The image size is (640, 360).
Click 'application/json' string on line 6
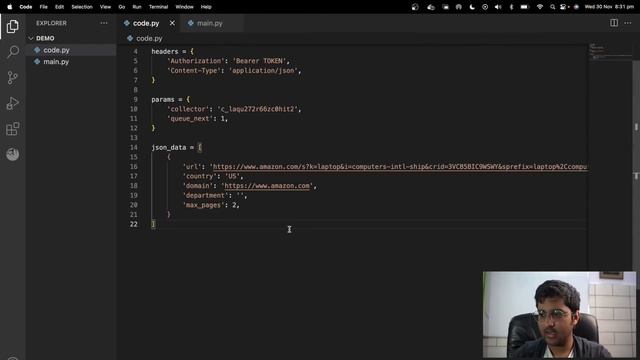pyautogui.click(x=263, y=71)
